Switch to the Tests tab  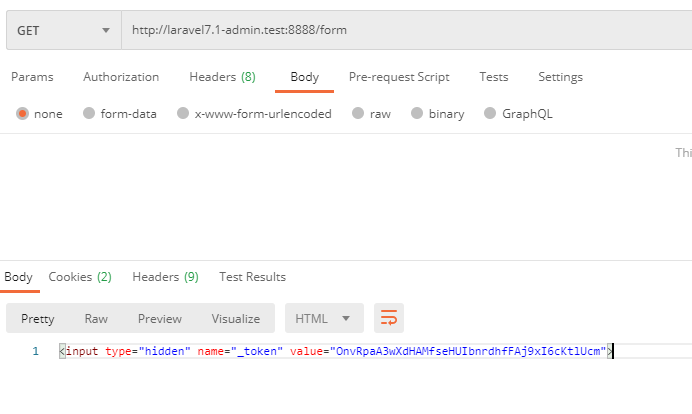494,77
